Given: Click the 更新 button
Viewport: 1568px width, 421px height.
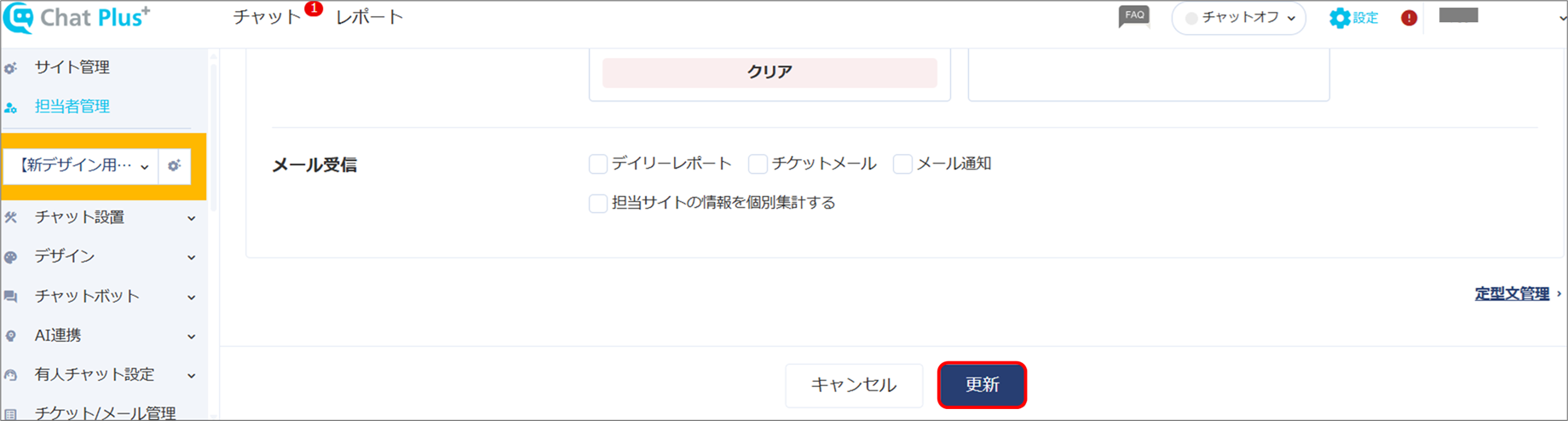Looking at the screenshot, I should [x=982, y=385].
